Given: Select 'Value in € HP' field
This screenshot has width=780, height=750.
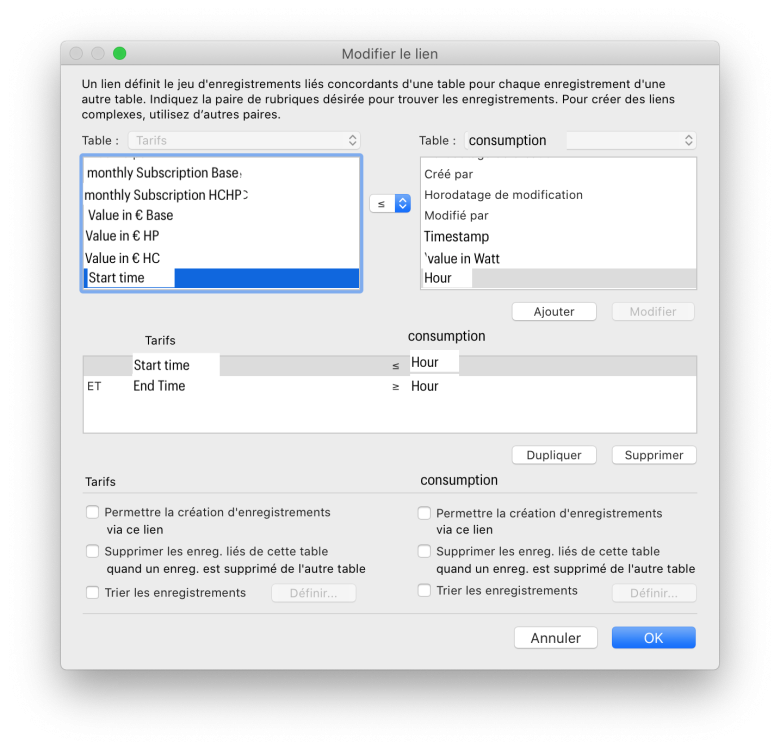Looking at the screenshot, I should coord(122,236).
